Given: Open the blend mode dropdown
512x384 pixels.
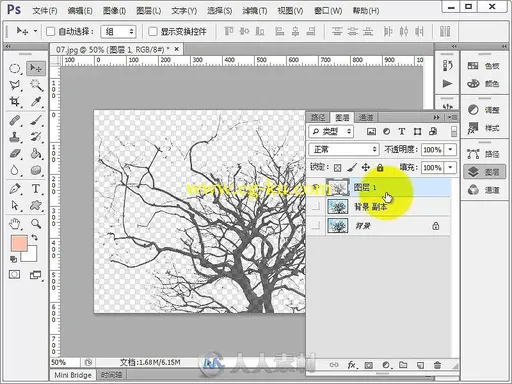Looking at the screenshot, I should point(344,149).
